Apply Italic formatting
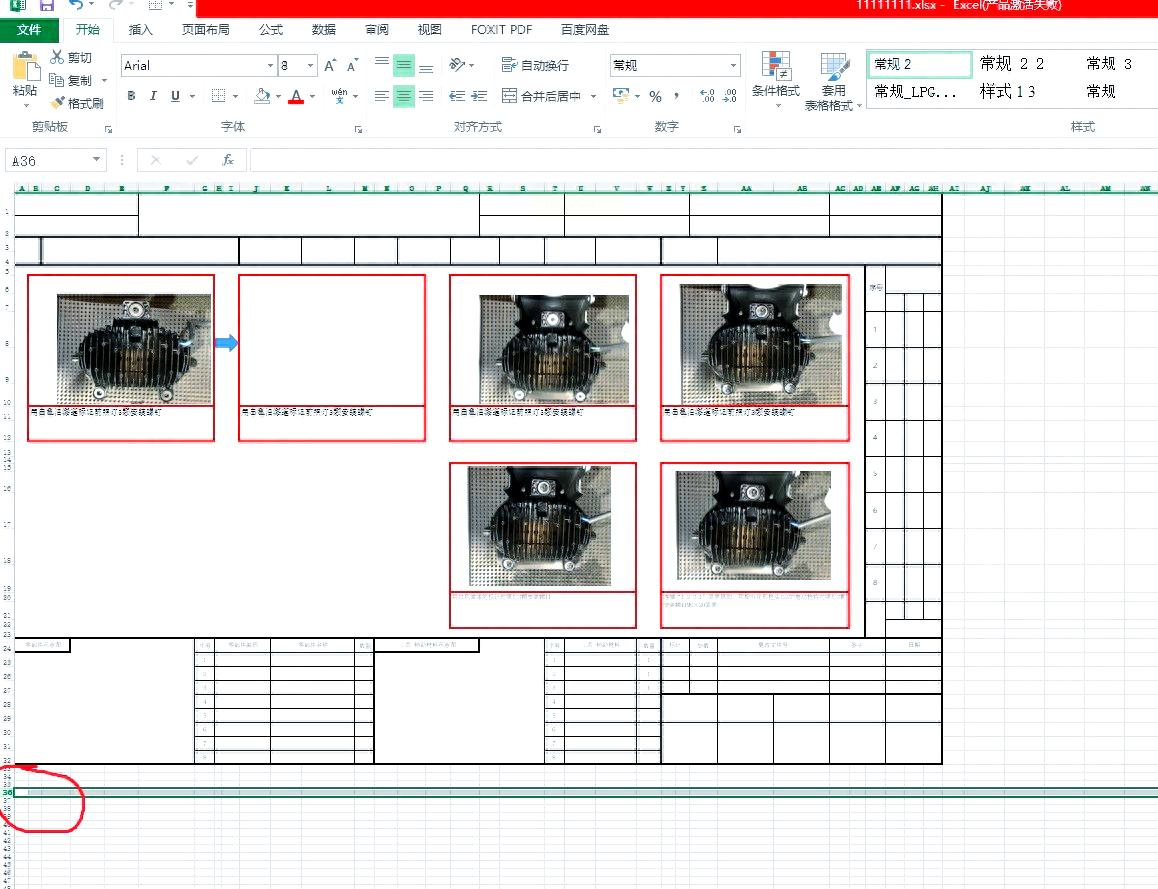Viewport: 1158px width, 889px height. tap(153, 96)
